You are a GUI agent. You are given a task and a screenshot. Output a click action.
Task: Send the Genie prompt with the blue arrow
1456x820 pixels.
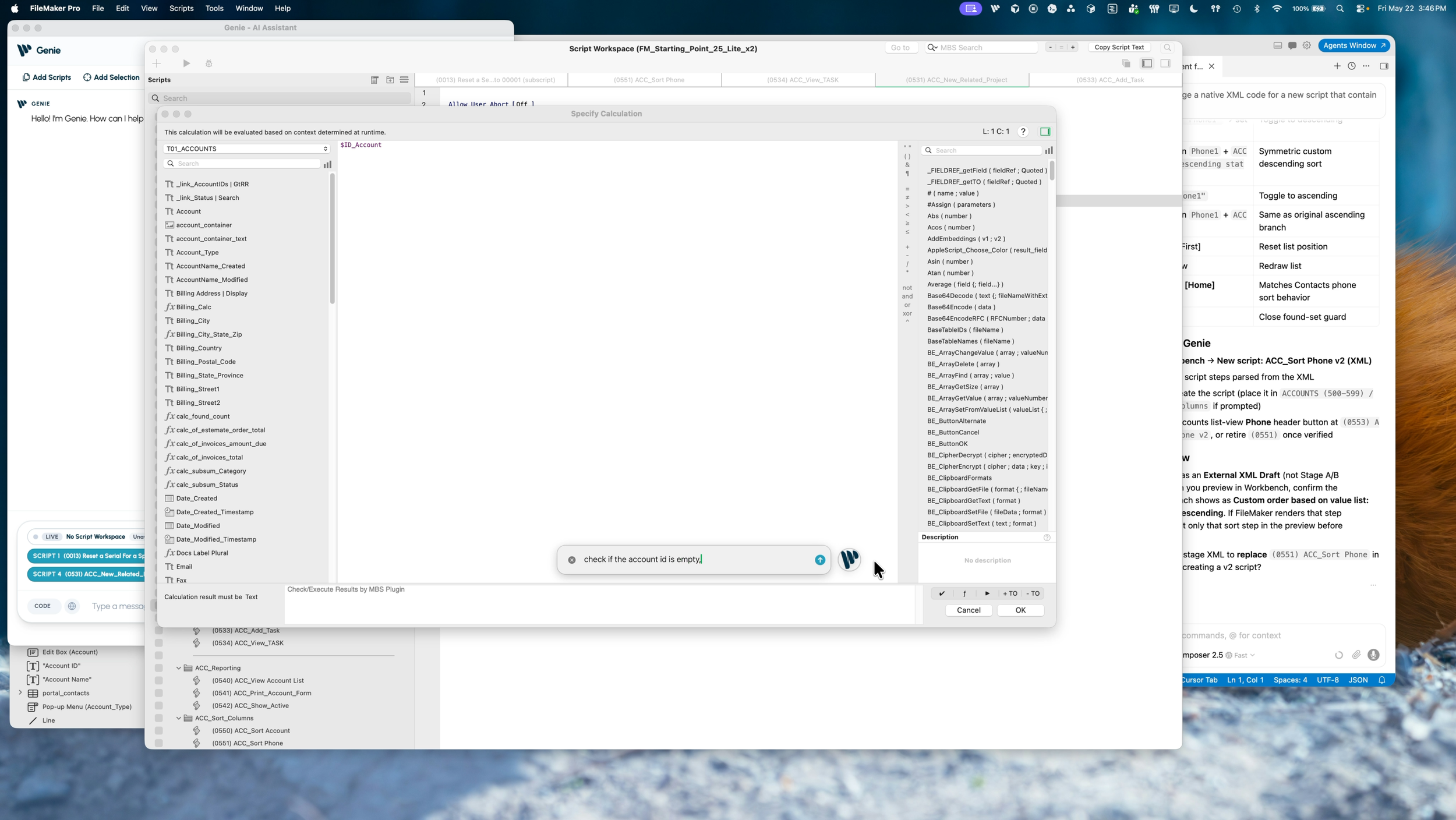(819, 560)
